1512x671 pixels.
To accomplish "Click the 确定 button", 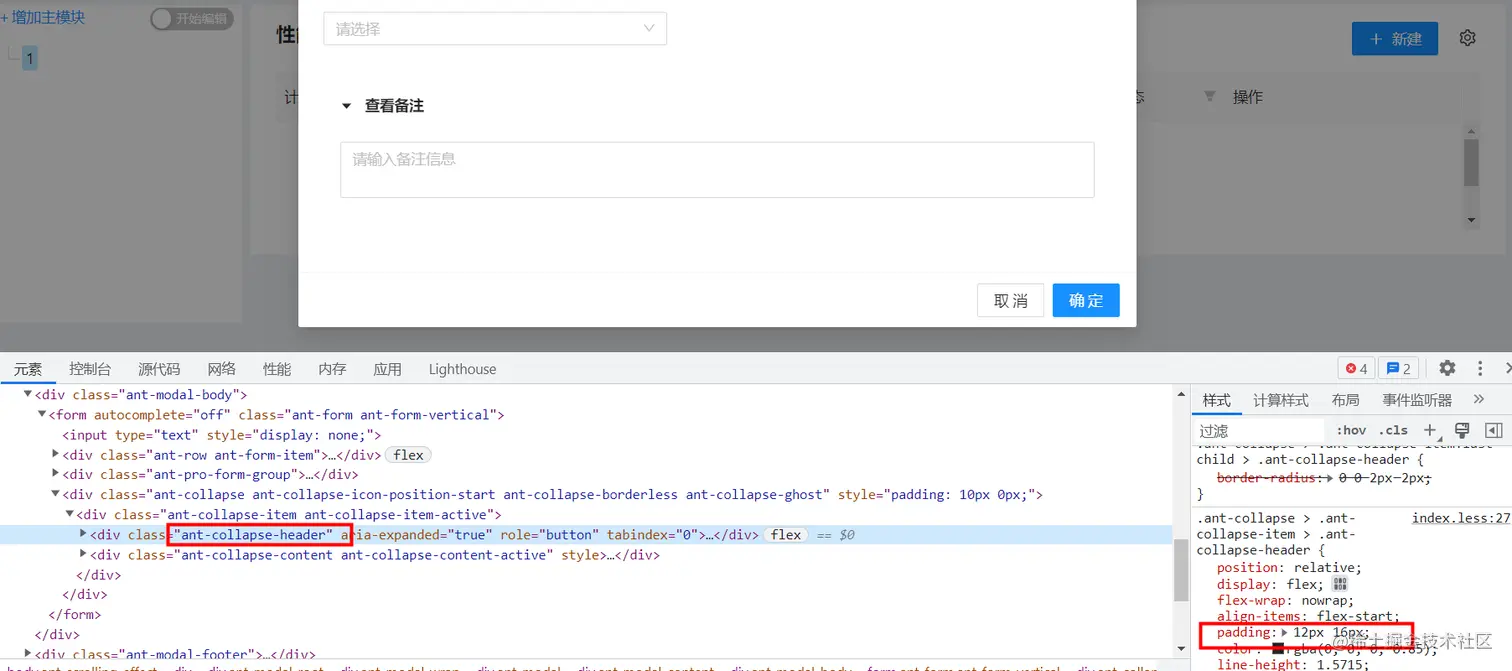I will pyautogui.click(x=1086, y=300).
